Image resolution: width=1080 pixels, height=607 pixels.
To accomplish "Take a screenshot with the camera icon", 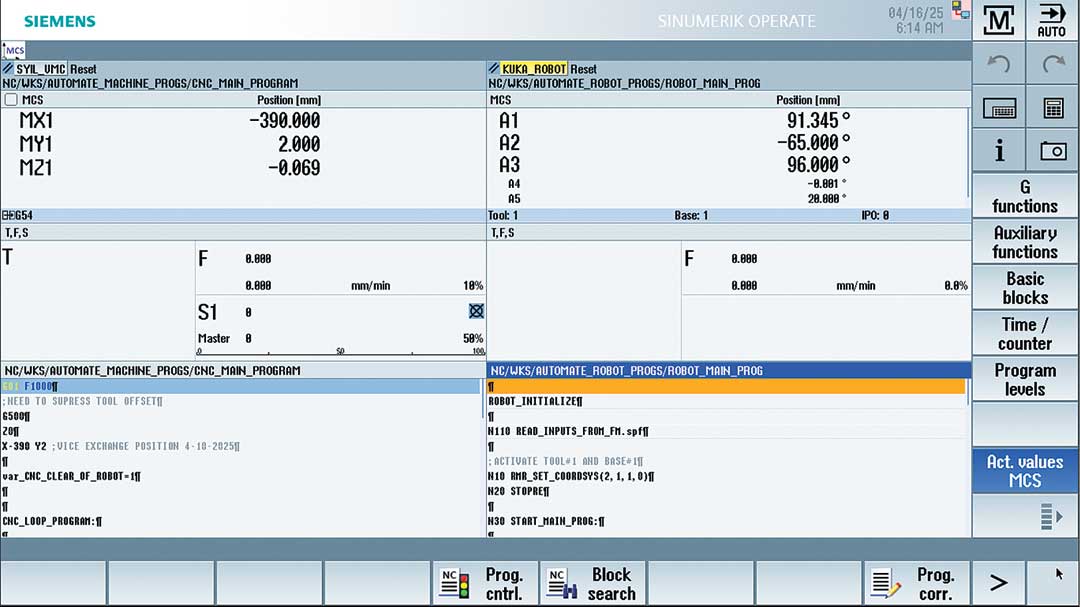I will (x=1052, y=151).
